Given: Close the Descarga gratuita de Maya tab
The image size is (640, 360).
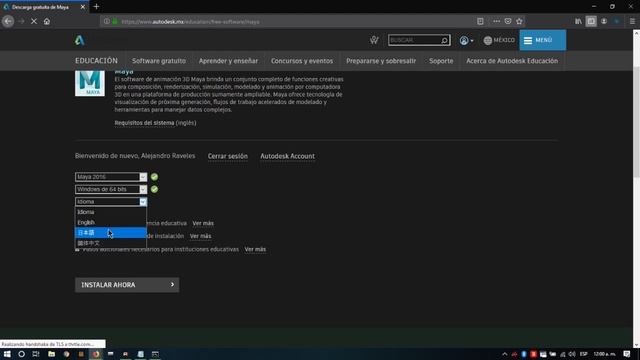Looking at the screenshot, I should [82, 7].
